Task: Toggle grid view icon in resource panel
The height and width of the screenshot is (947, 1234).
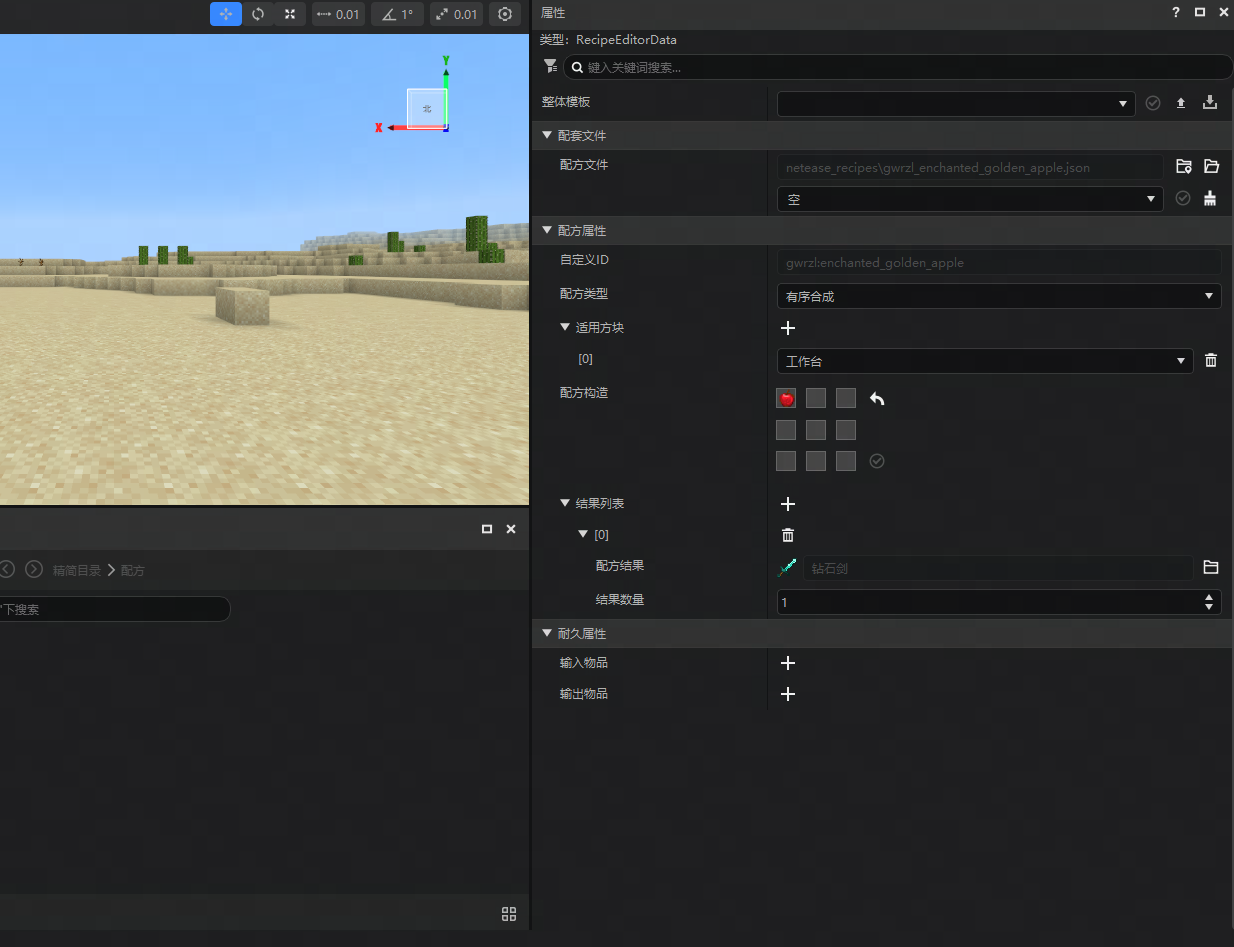Action: (x=509, y=914)
